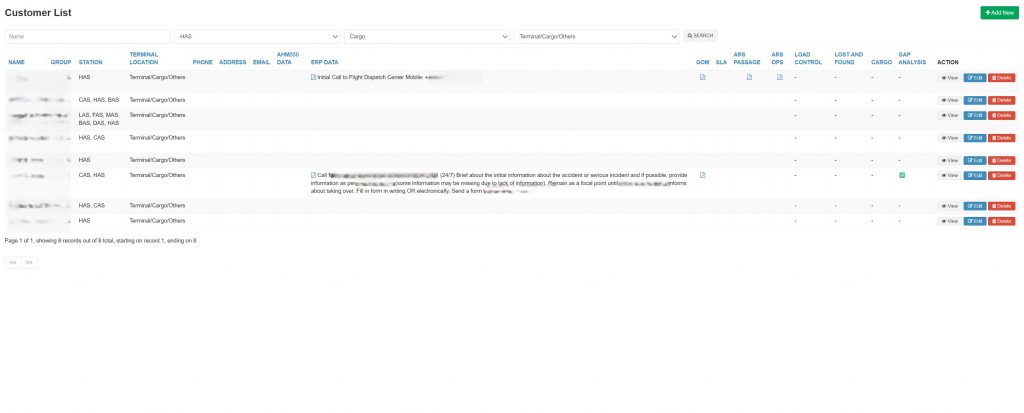Open ERP document icon beside Initial Call text
The width and height of the screenshot is (1024, 413).
click(313, 77)
